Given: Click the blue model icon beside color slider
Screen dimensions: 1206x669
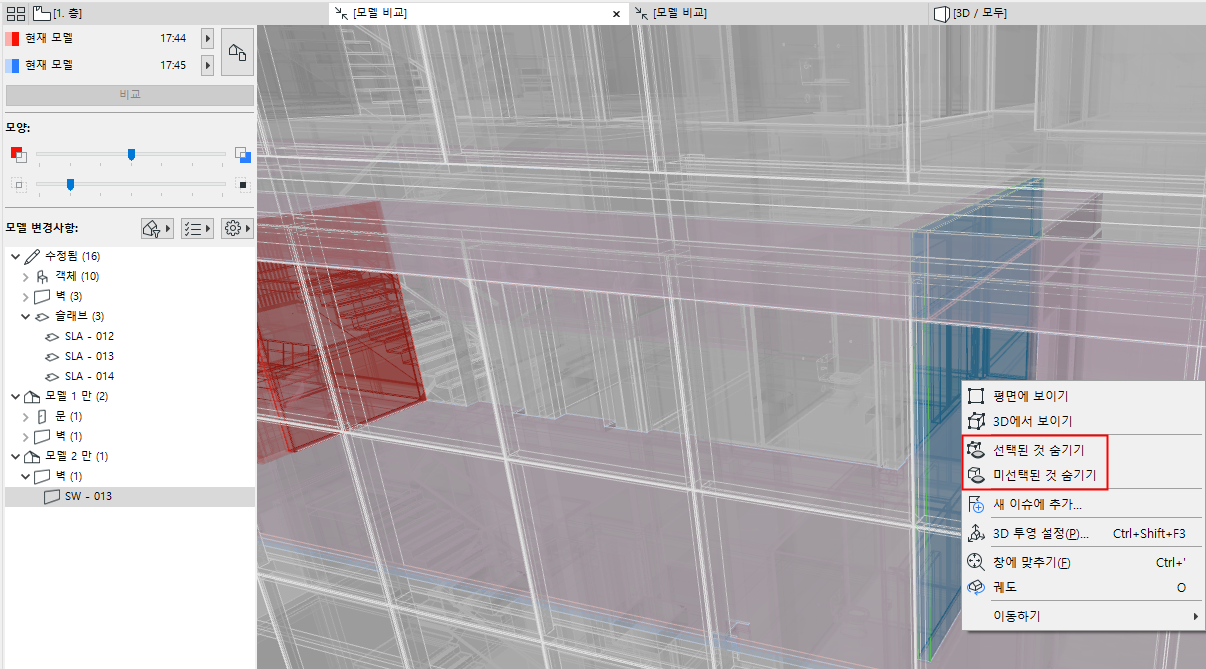Looking at the screenshot, I should point(242,154).
